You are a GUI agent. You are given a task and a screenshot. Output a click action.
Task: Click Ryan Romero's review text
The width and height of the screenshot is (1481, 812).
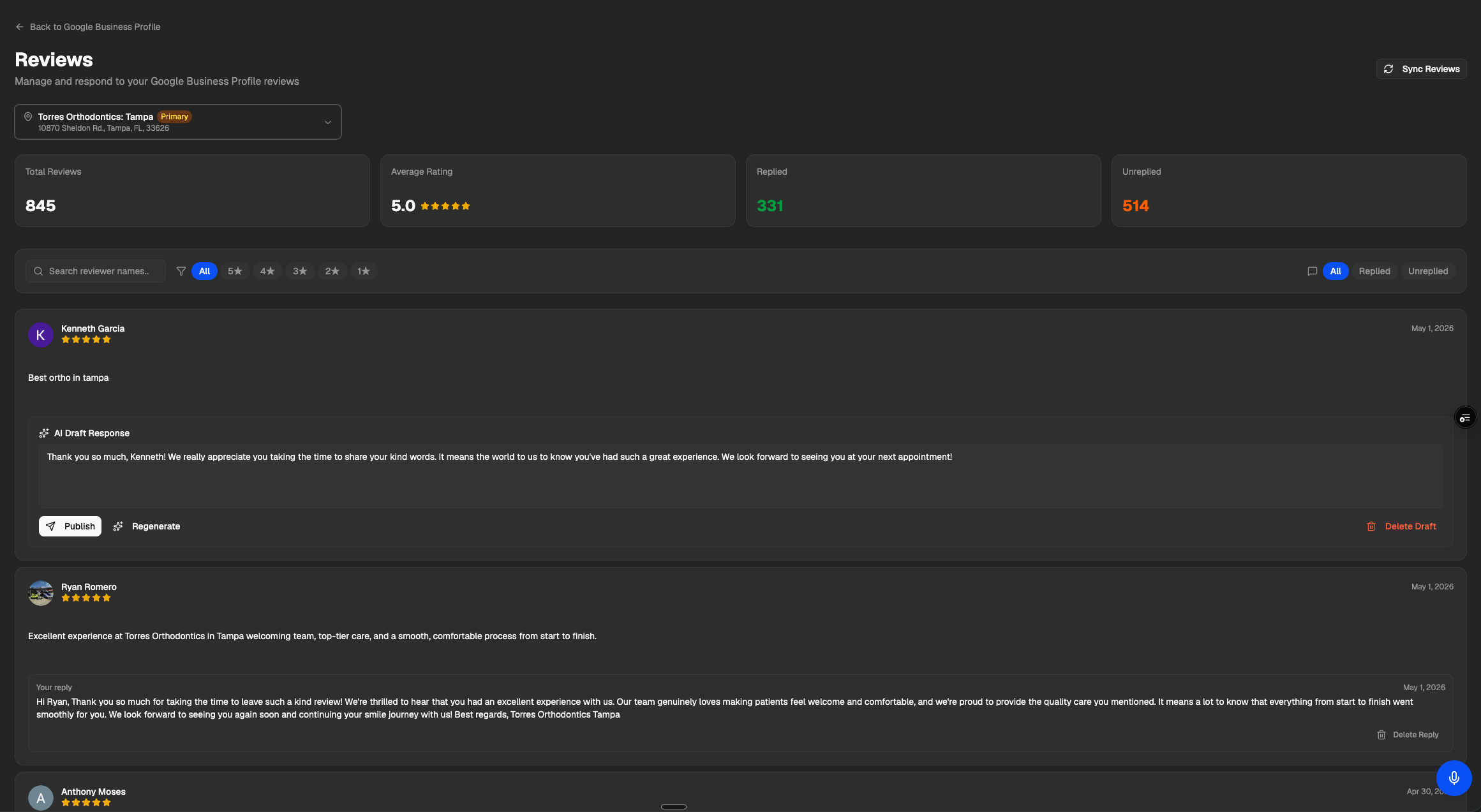pos(312,636)
